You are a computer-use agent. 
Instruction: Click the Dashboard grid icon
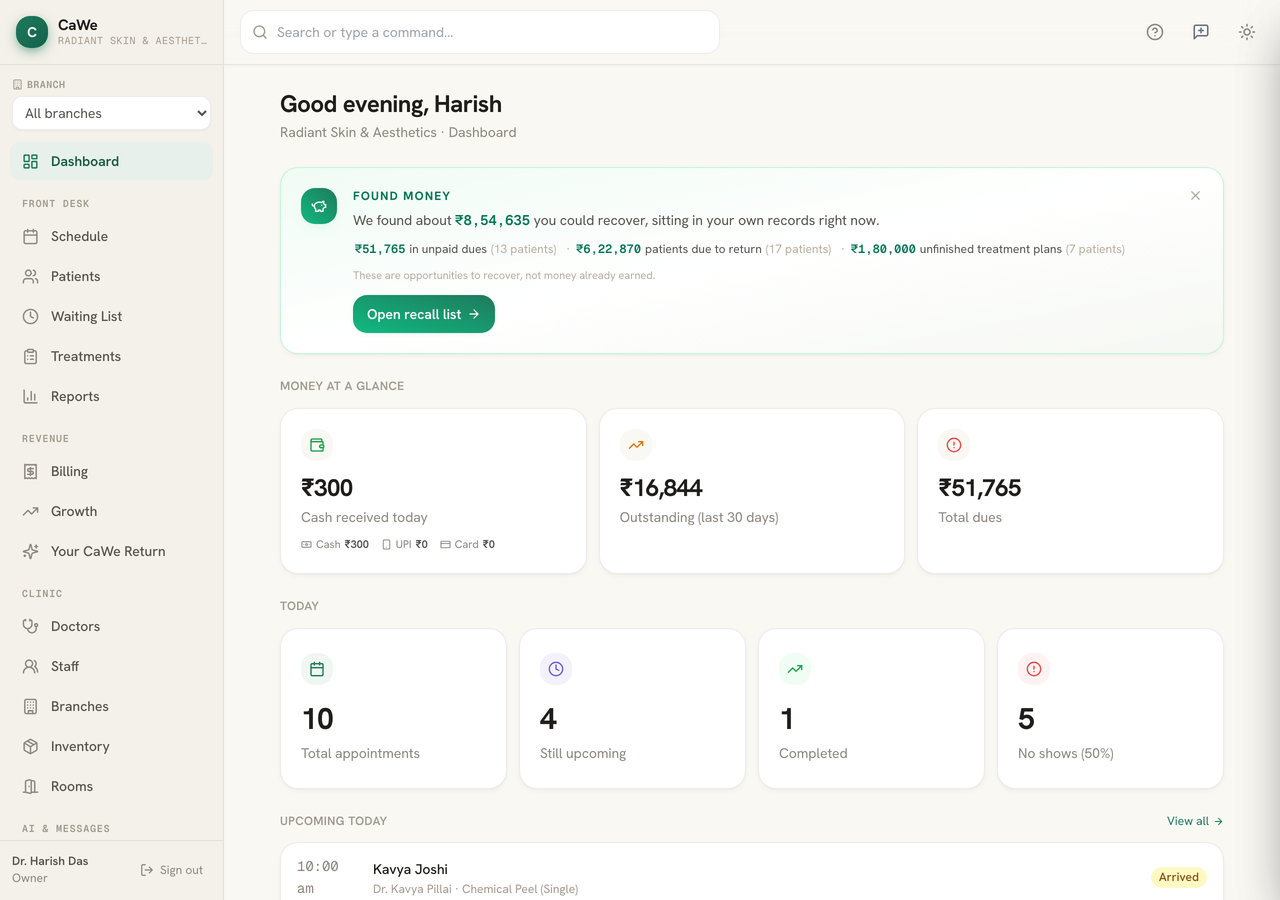point(31,161)
